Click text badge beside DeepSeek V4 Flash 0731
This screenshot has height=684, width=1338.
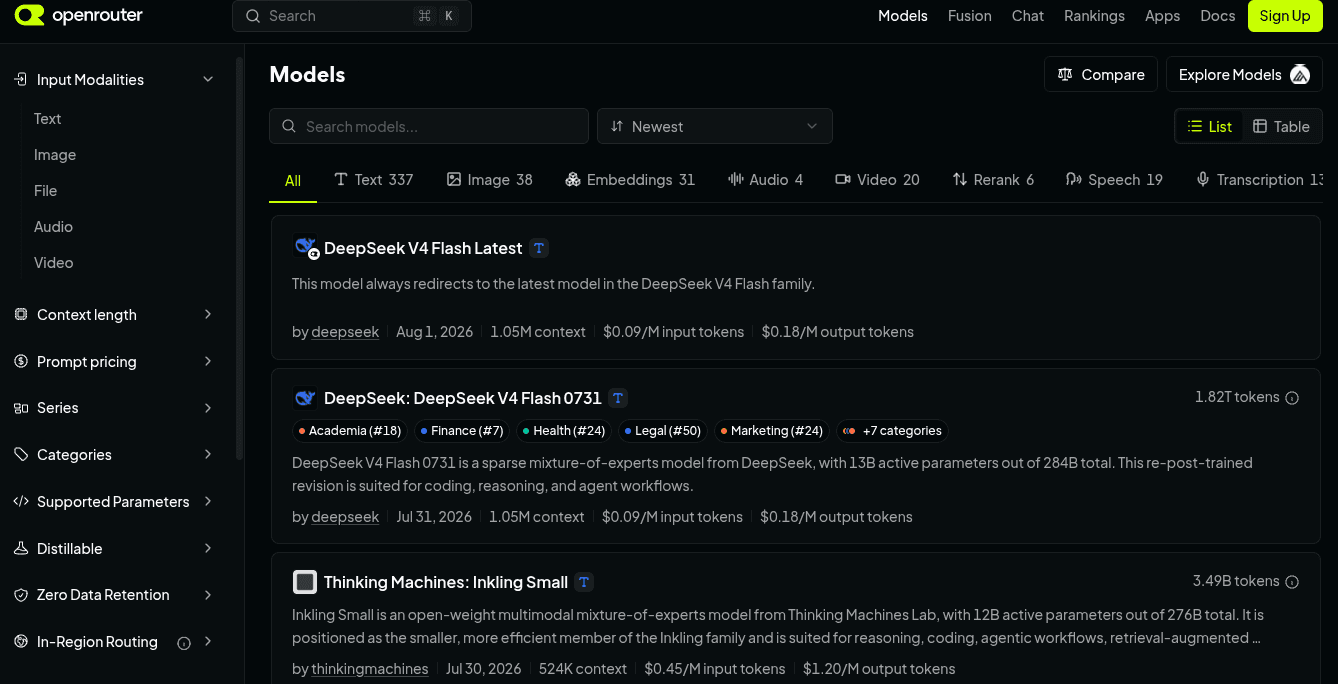[618, 398]
